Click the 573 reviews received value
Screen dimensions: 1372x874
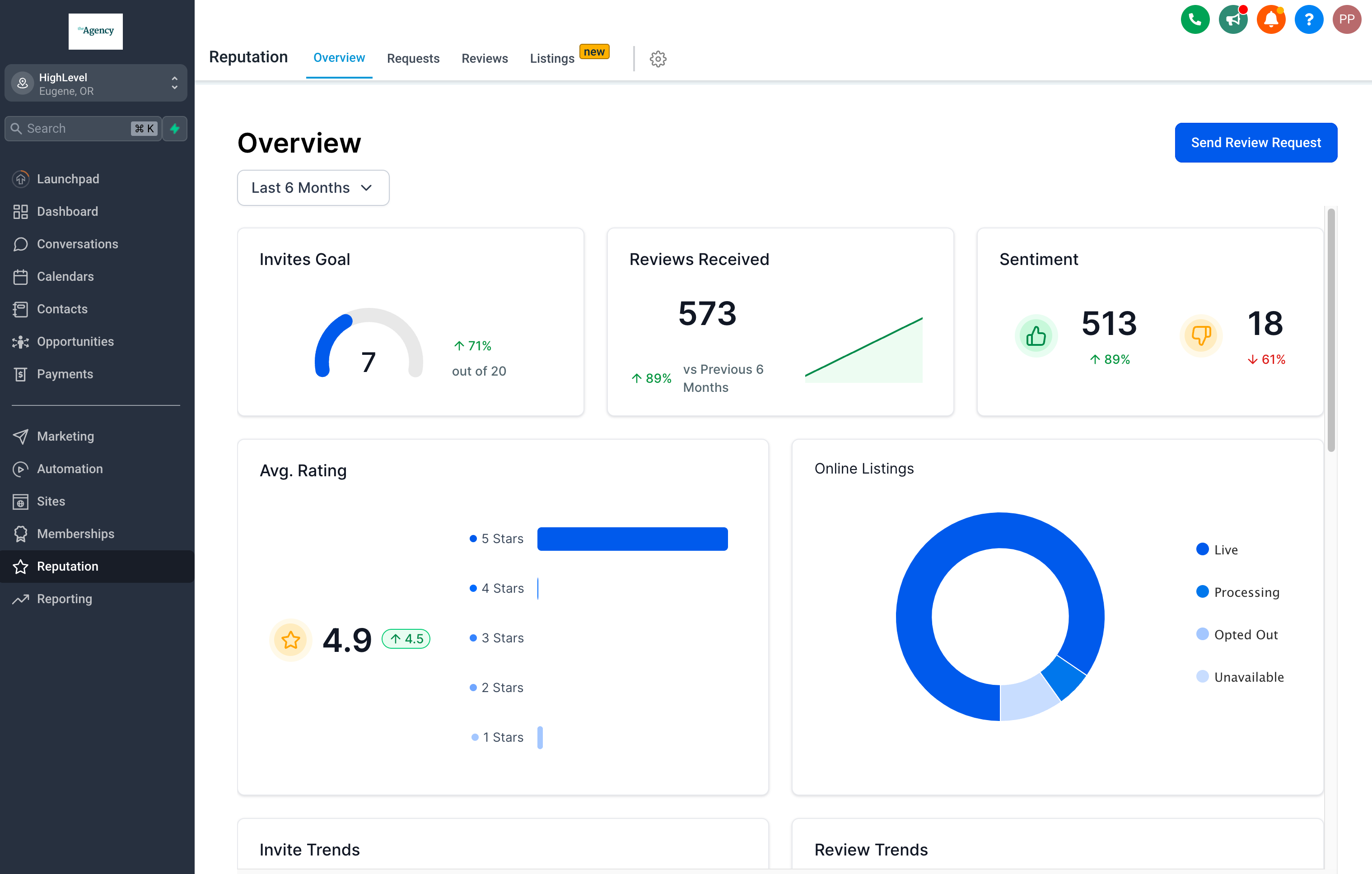pos(707,313)
